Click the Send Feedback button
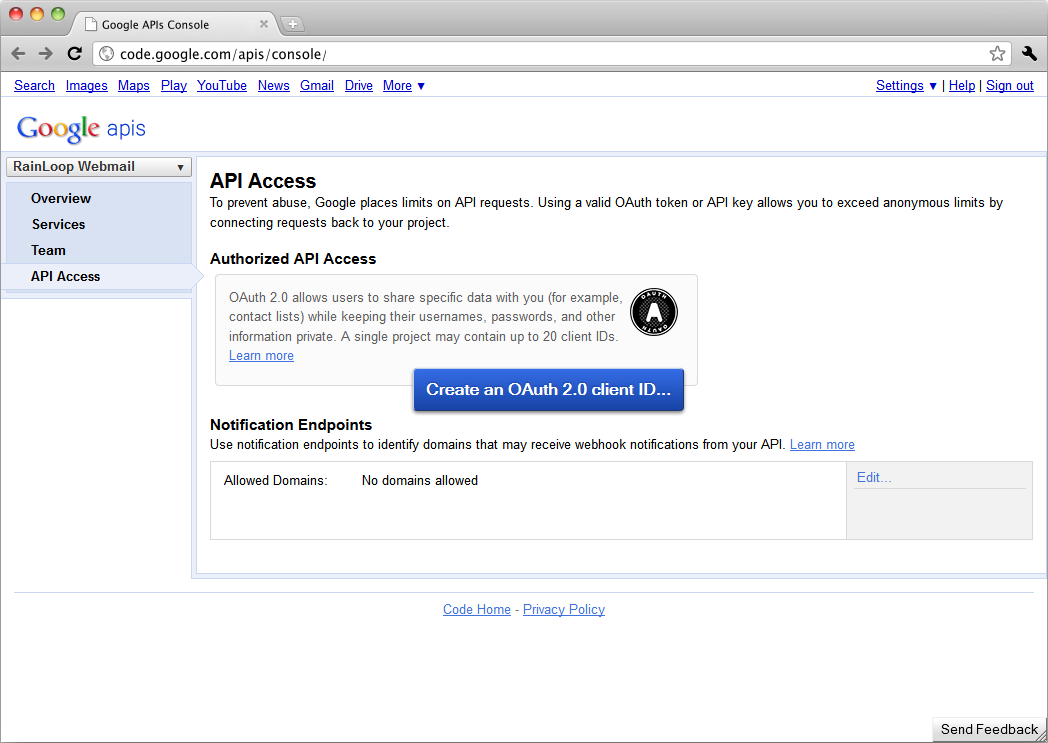Viewport: 1048px width, 743px height. pyautogui.click(x=989, y=730)
